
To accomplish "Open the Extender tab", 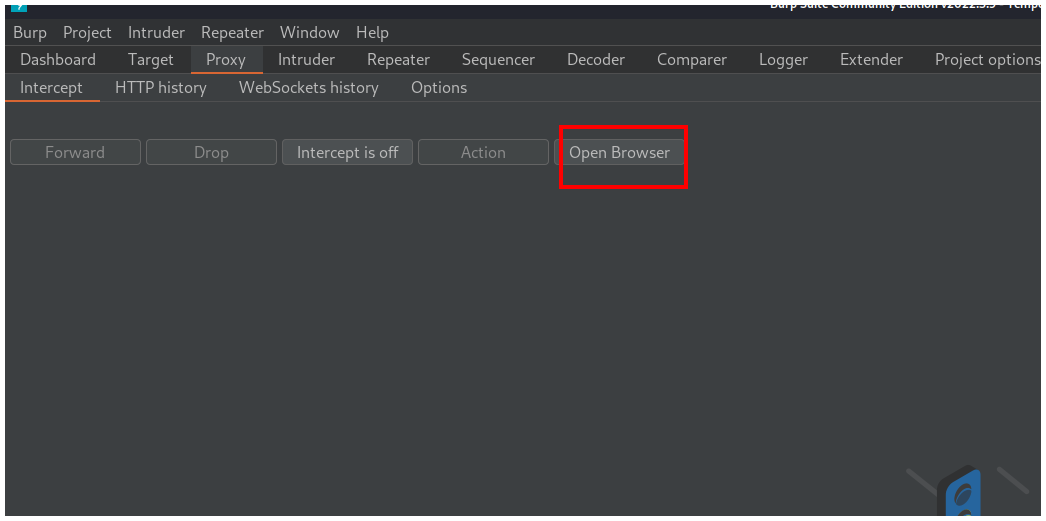I will click(x=871, y=60).
